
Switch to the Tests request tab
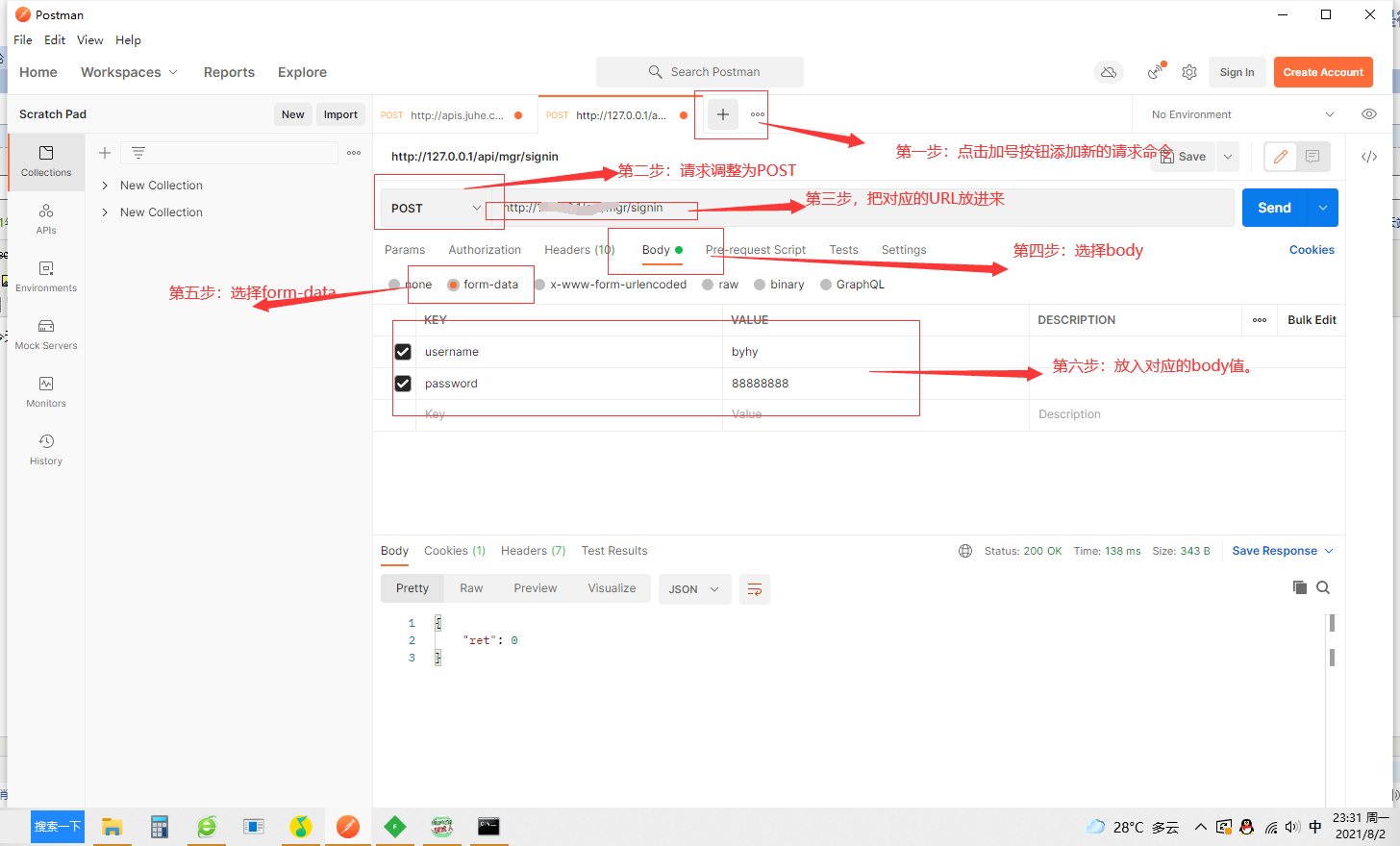tap(844, 250)
